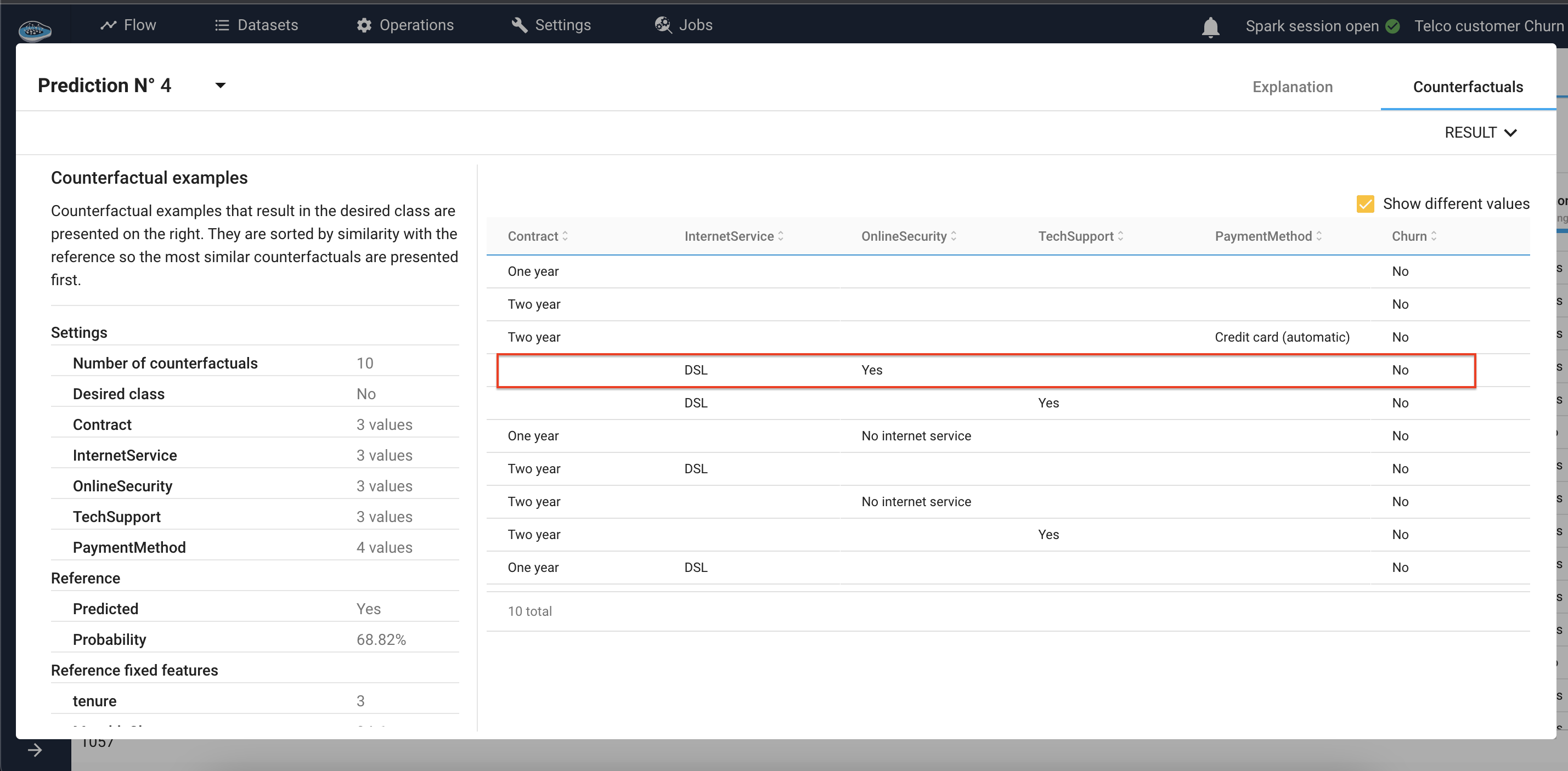Click the app logo icon in top-left
Screen dimensions: 1568x771
tap(35, 29)
